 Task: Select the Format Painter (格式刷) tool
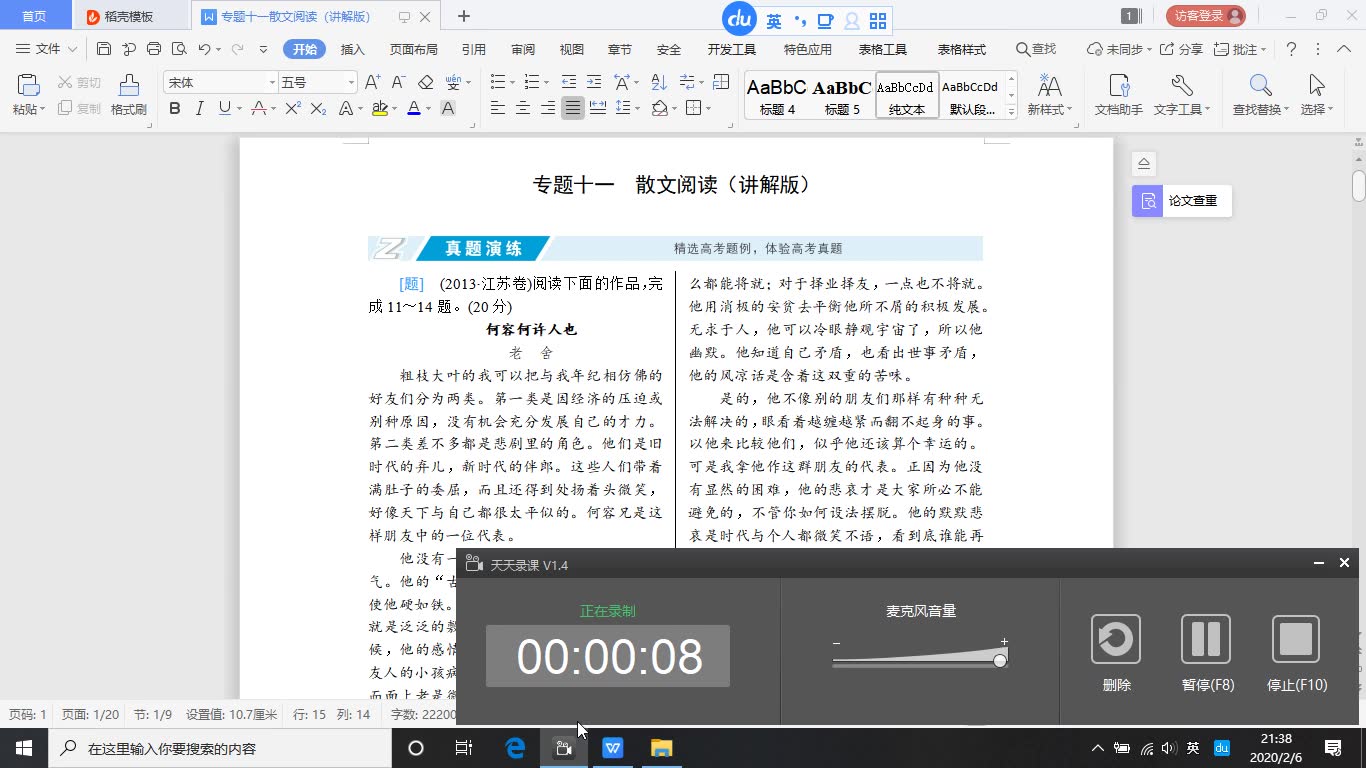(x=129, y=95)
